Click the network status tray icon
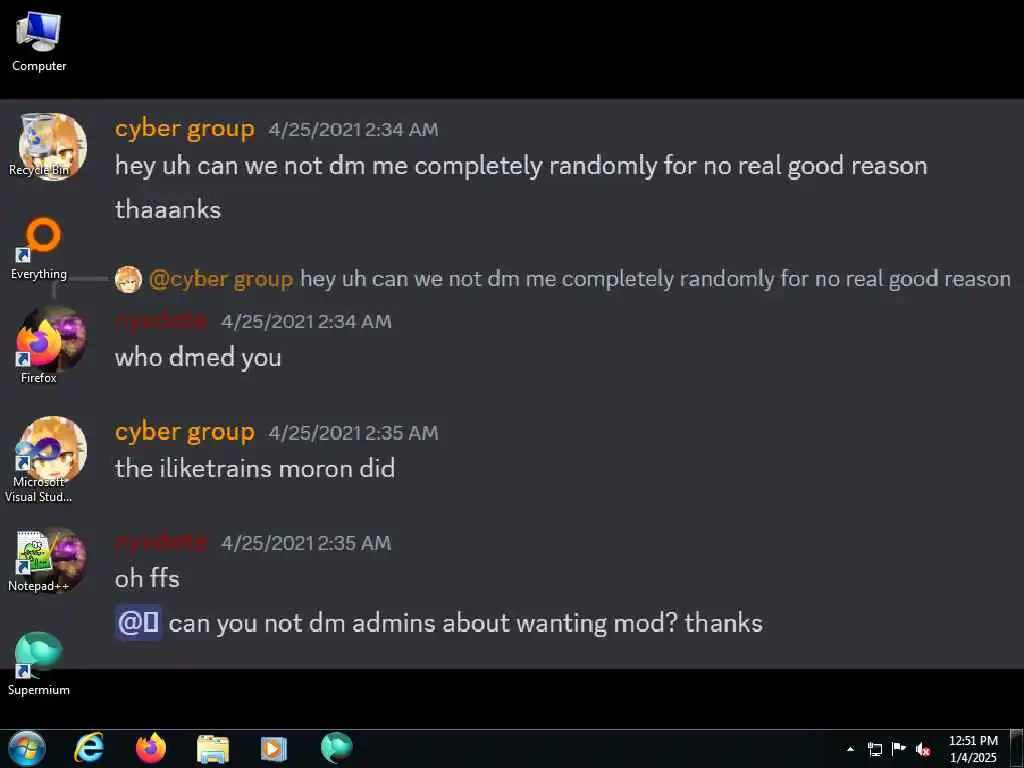Viewport: 1024px width, 768px height. [874, 749]
